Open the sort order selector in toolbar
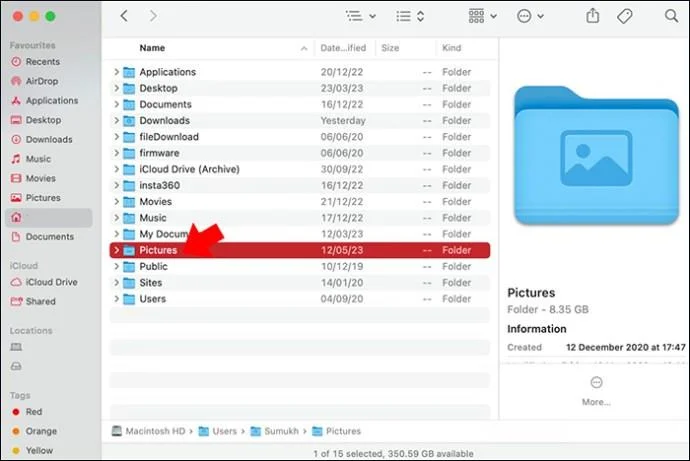 410,16
